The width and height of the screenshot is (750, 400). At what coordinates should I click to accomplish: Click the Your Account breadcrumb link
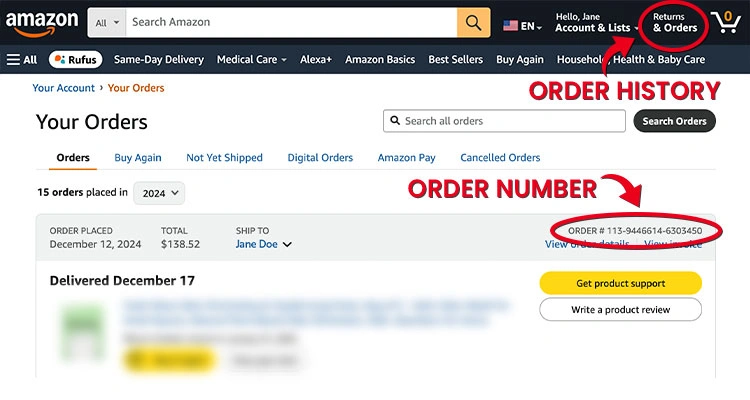64,88
